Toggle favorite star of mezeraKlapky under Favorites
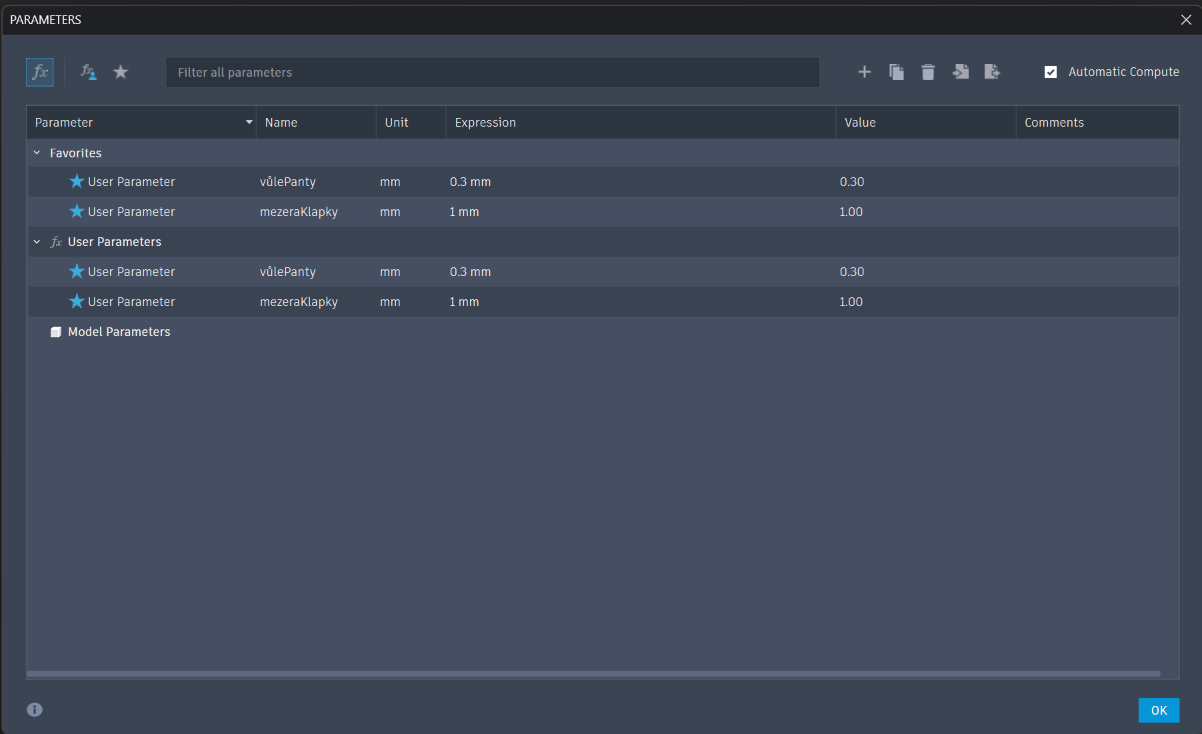Image resolution: width=1202 pixels, height=734 pixels. click(x=77, y=212)
